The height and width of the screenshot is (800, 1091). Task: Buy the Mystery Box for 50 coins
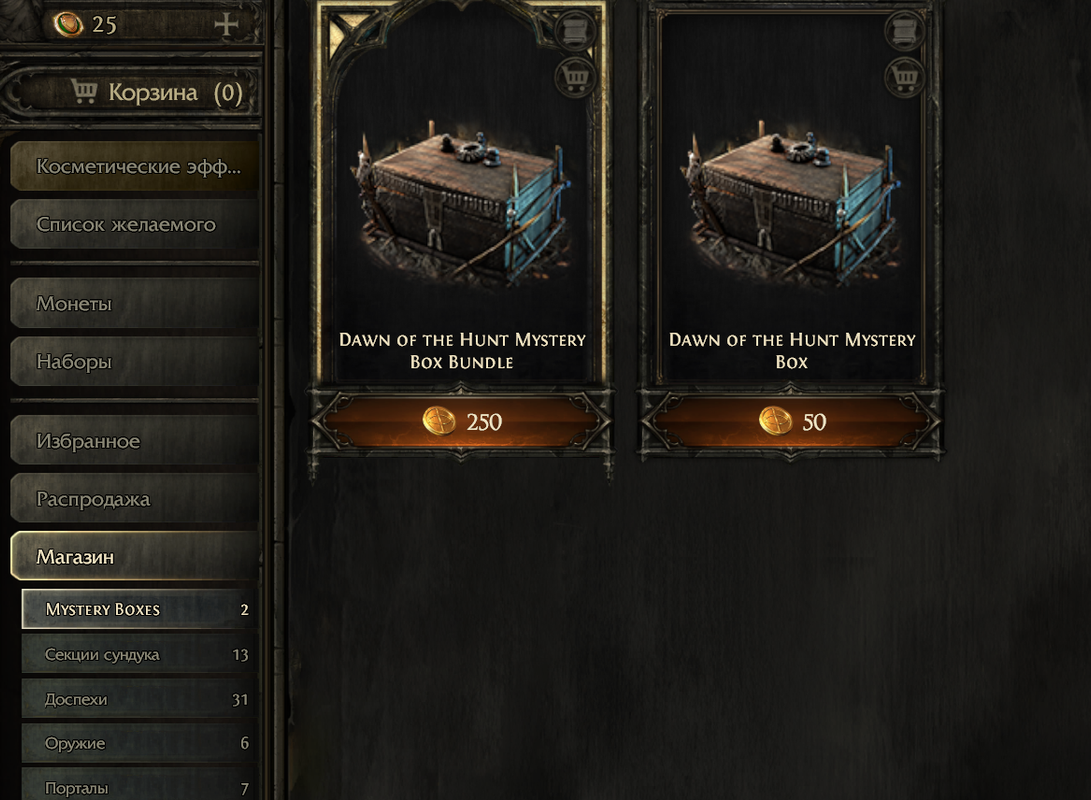[790, 422]
